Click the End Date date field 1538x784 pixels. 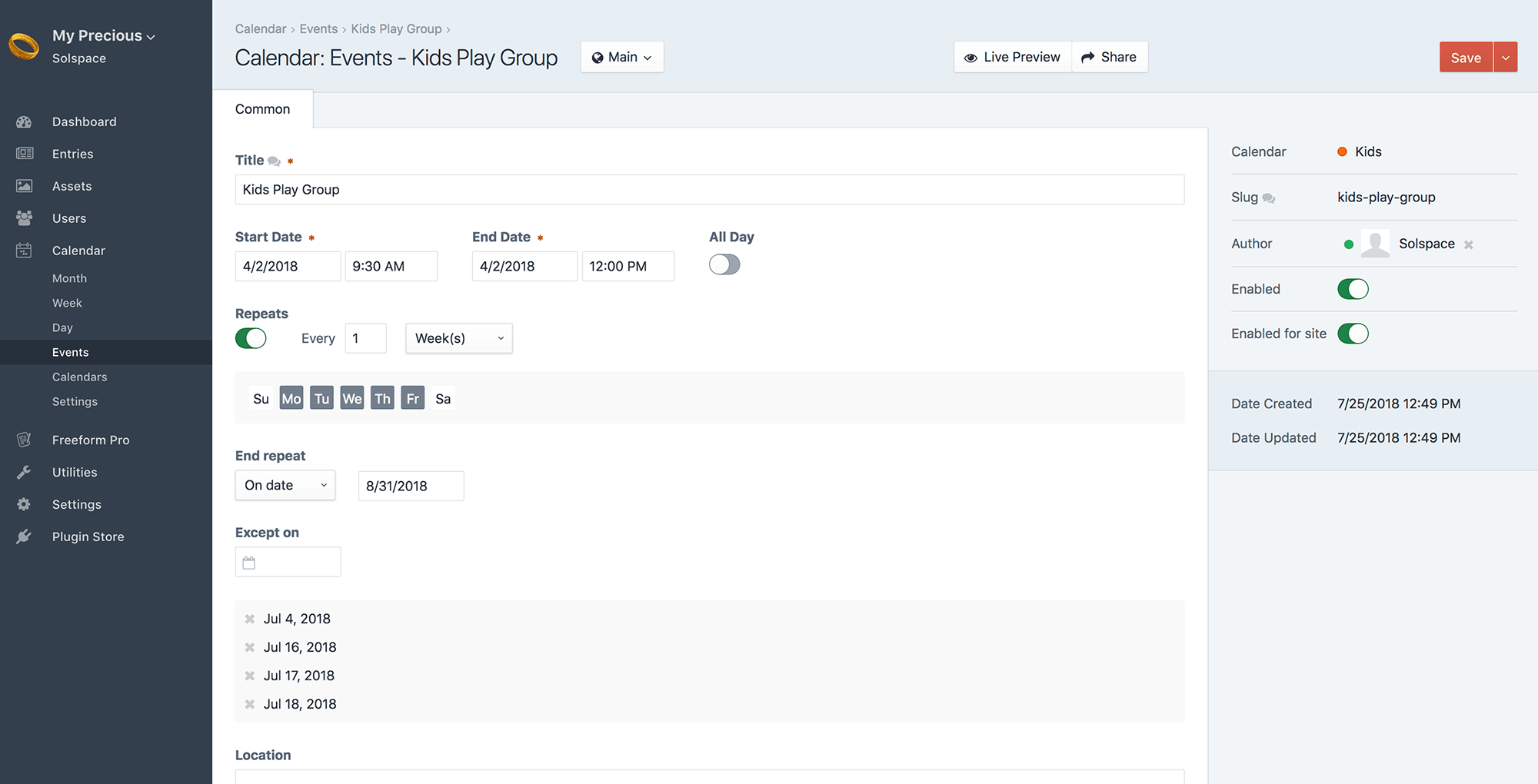[x=524, y=266]
